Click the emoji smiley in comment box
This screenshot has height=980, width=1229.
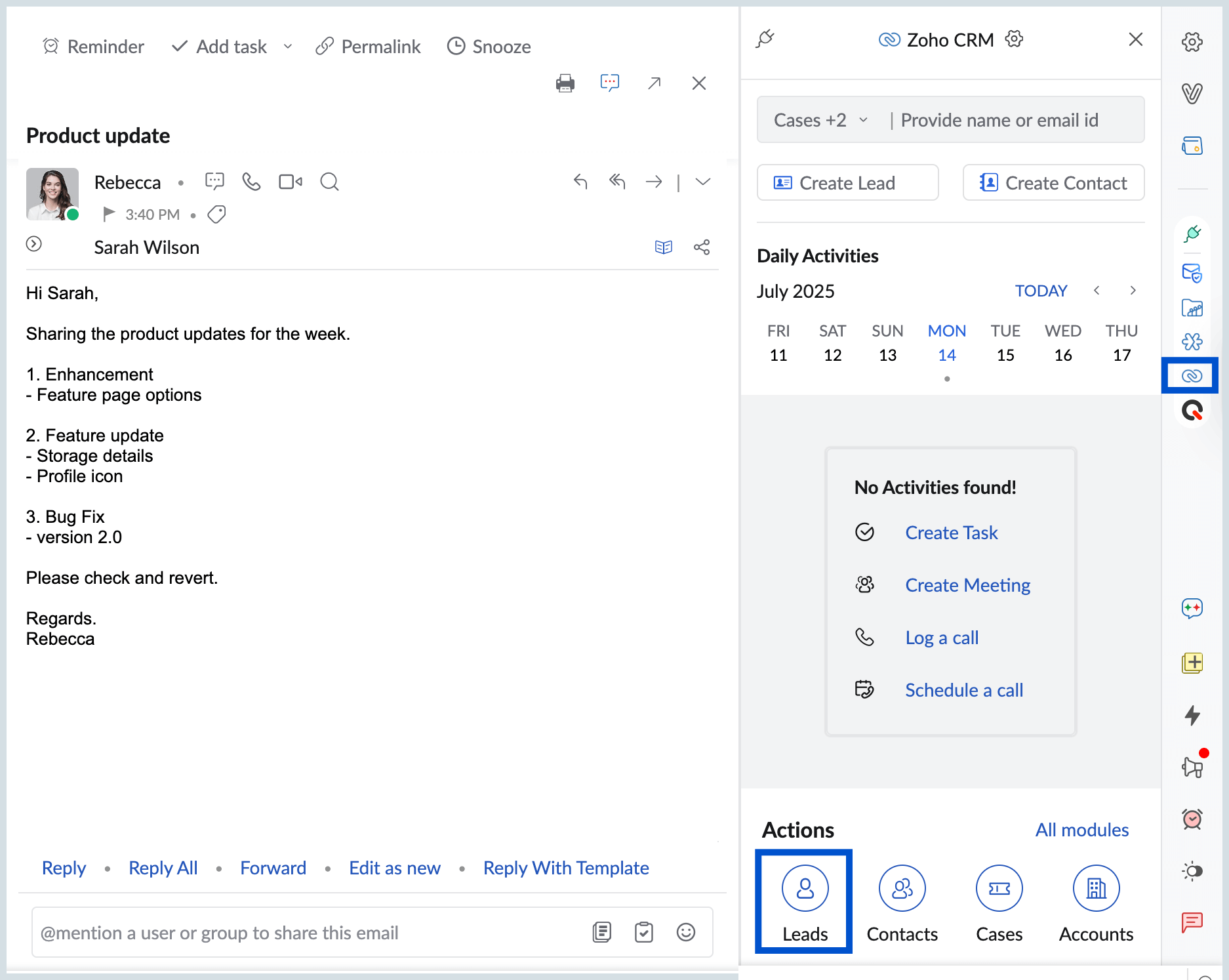point(685,932)
